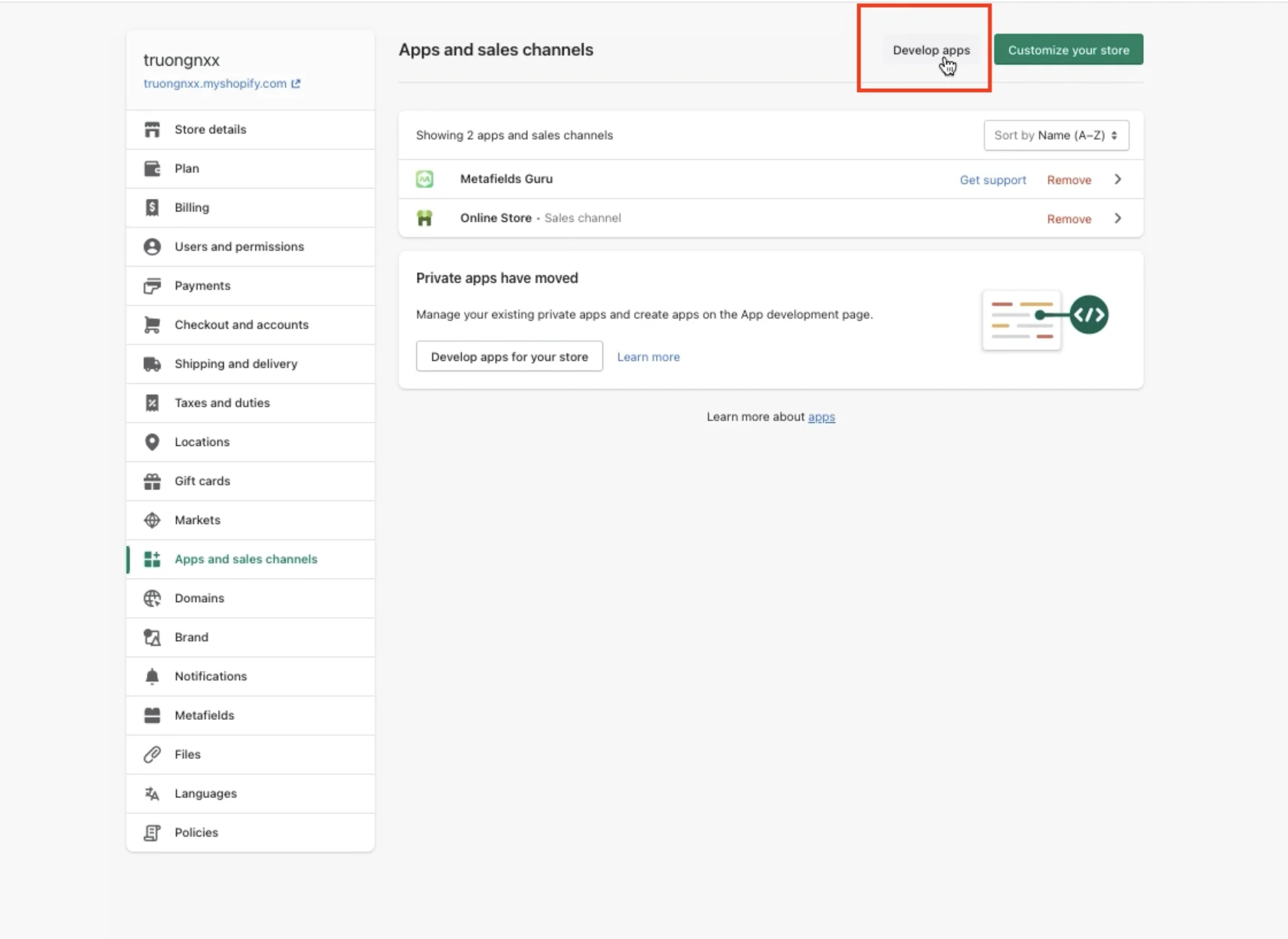Viewport: 1288px width, 939px height.
Task: Expand the Online Store row chevron
Action: click(x=1118, y=218)
